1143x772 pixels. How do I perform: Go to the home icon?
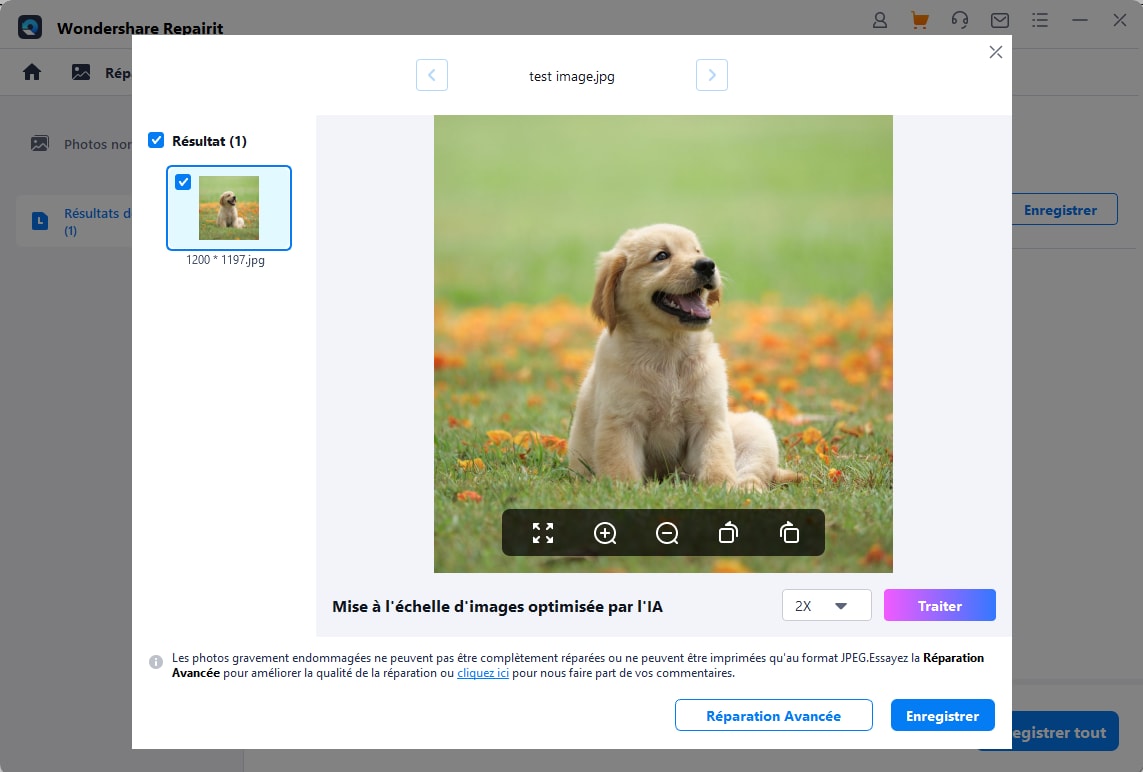pos(32,72)
